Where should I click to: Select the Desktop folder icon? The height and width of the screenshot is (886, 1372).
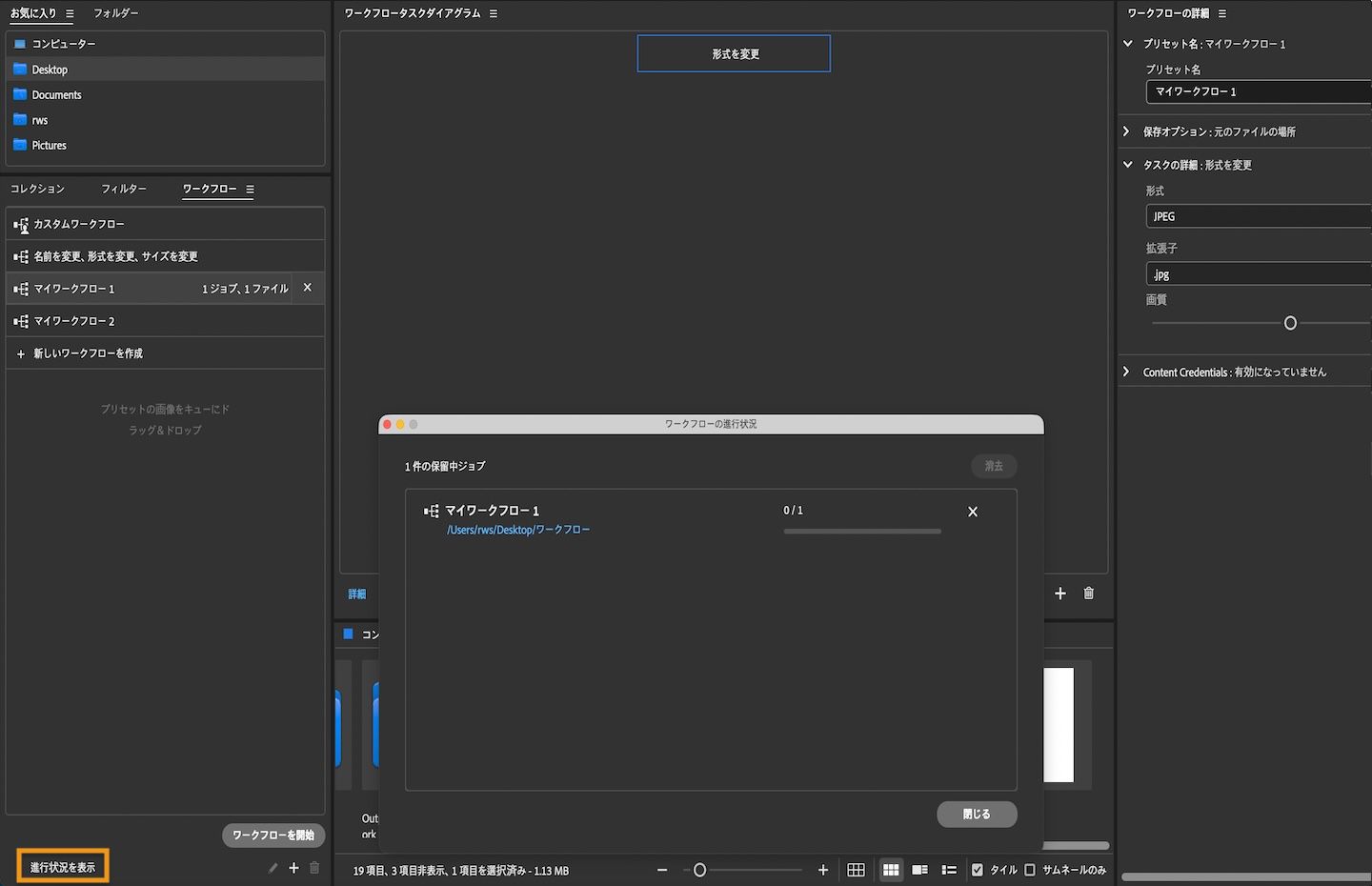click(20, 70)
